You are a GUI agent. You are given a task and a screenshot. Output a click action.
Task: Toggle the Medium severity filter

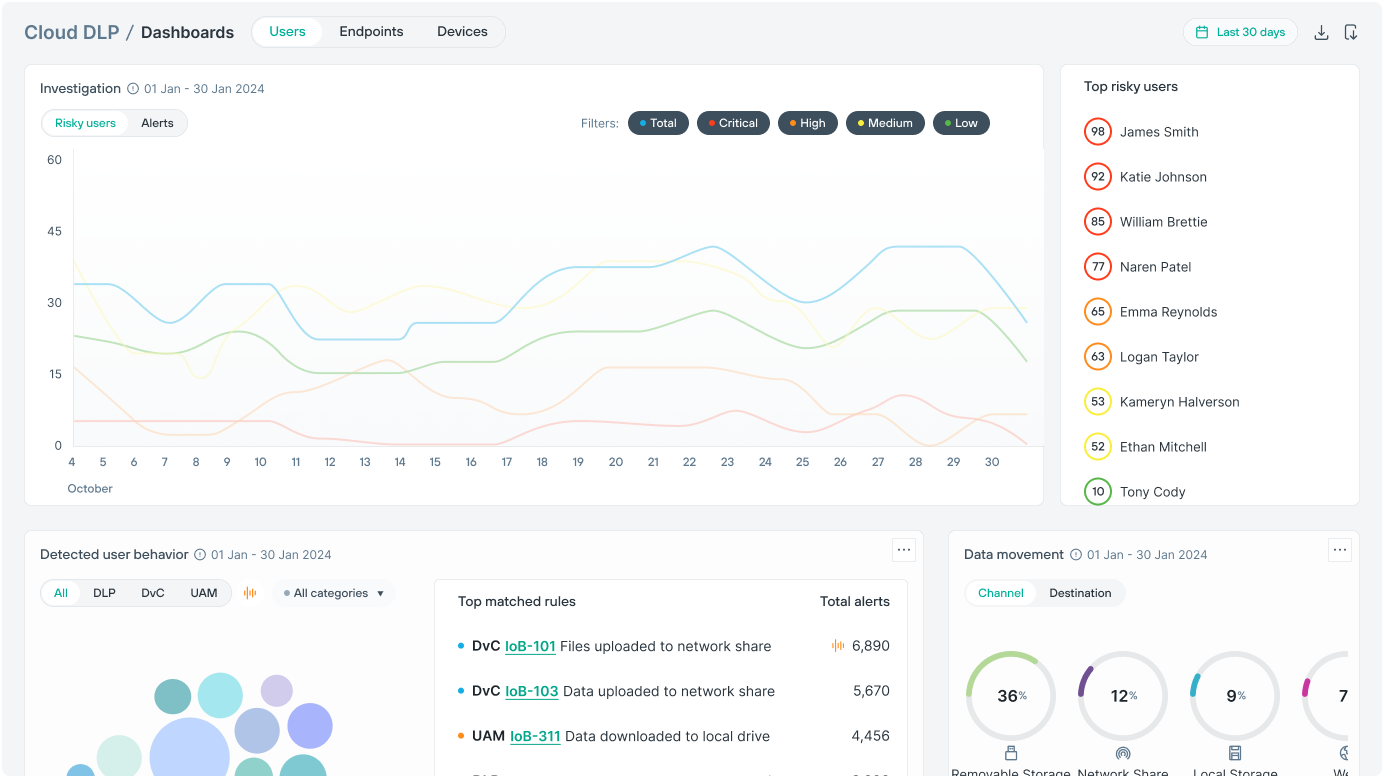click(x=885, y=122)
